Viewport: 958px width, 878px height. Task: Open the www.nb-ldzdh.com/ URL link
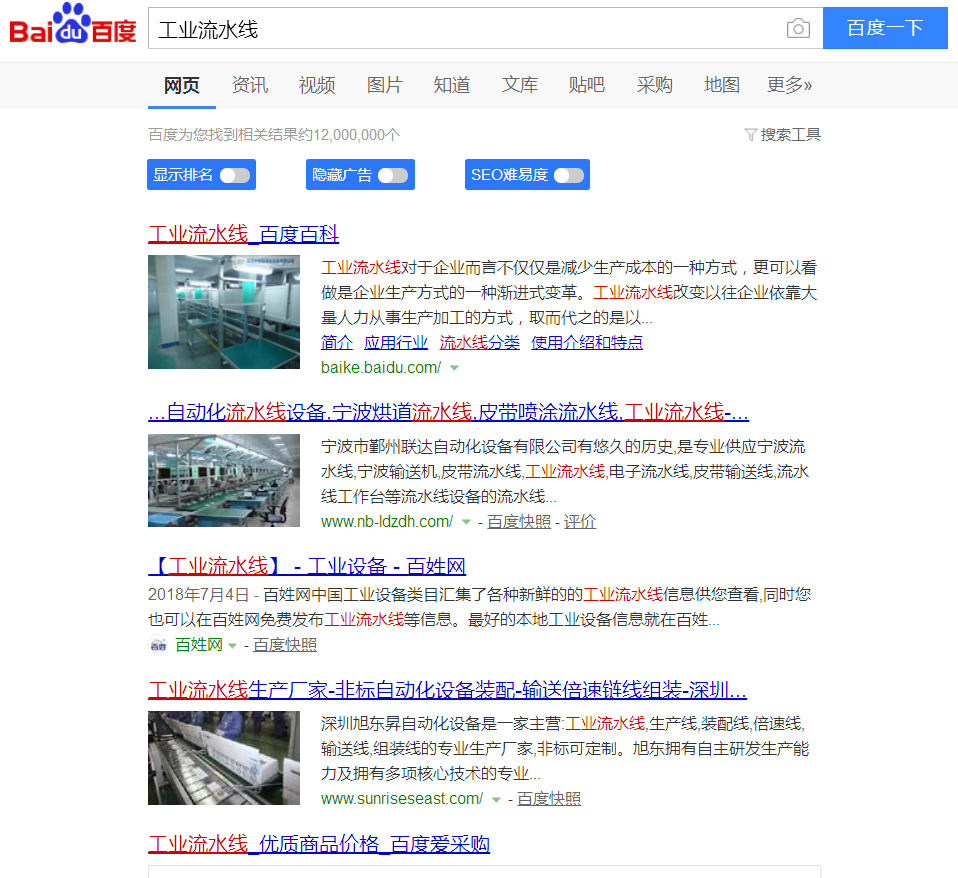[x=387, y=522]
